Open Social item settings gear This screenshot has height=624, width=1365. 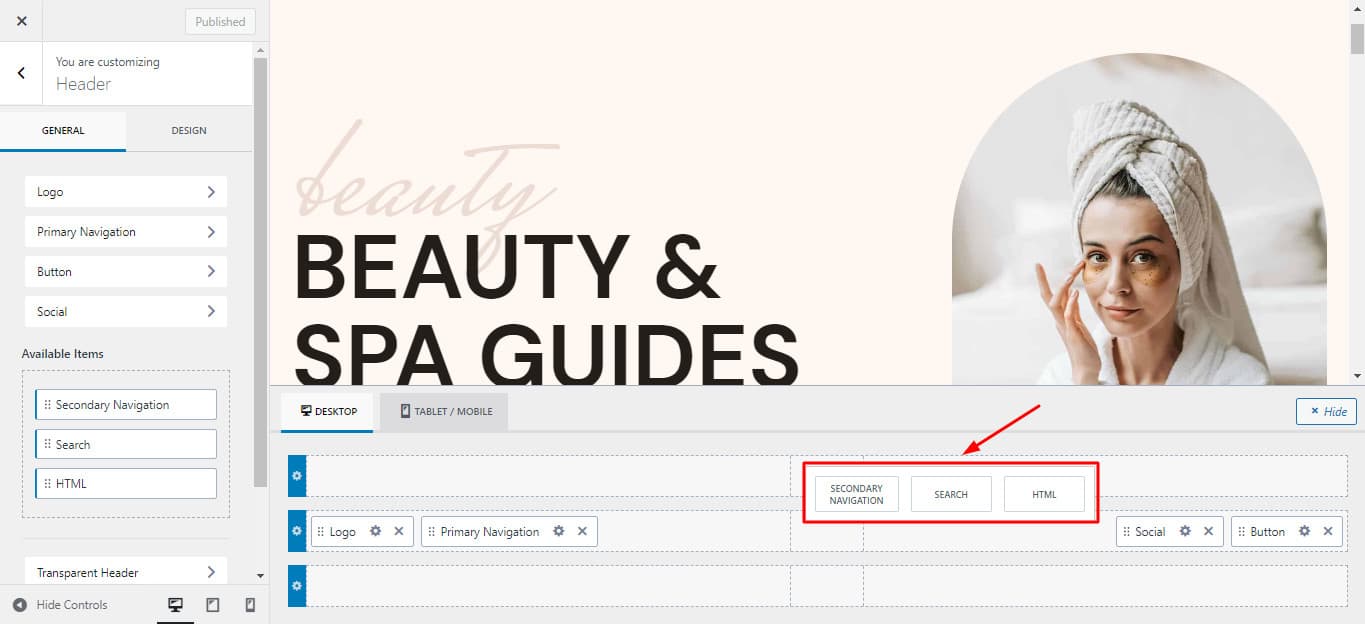tap(1185, 531)
